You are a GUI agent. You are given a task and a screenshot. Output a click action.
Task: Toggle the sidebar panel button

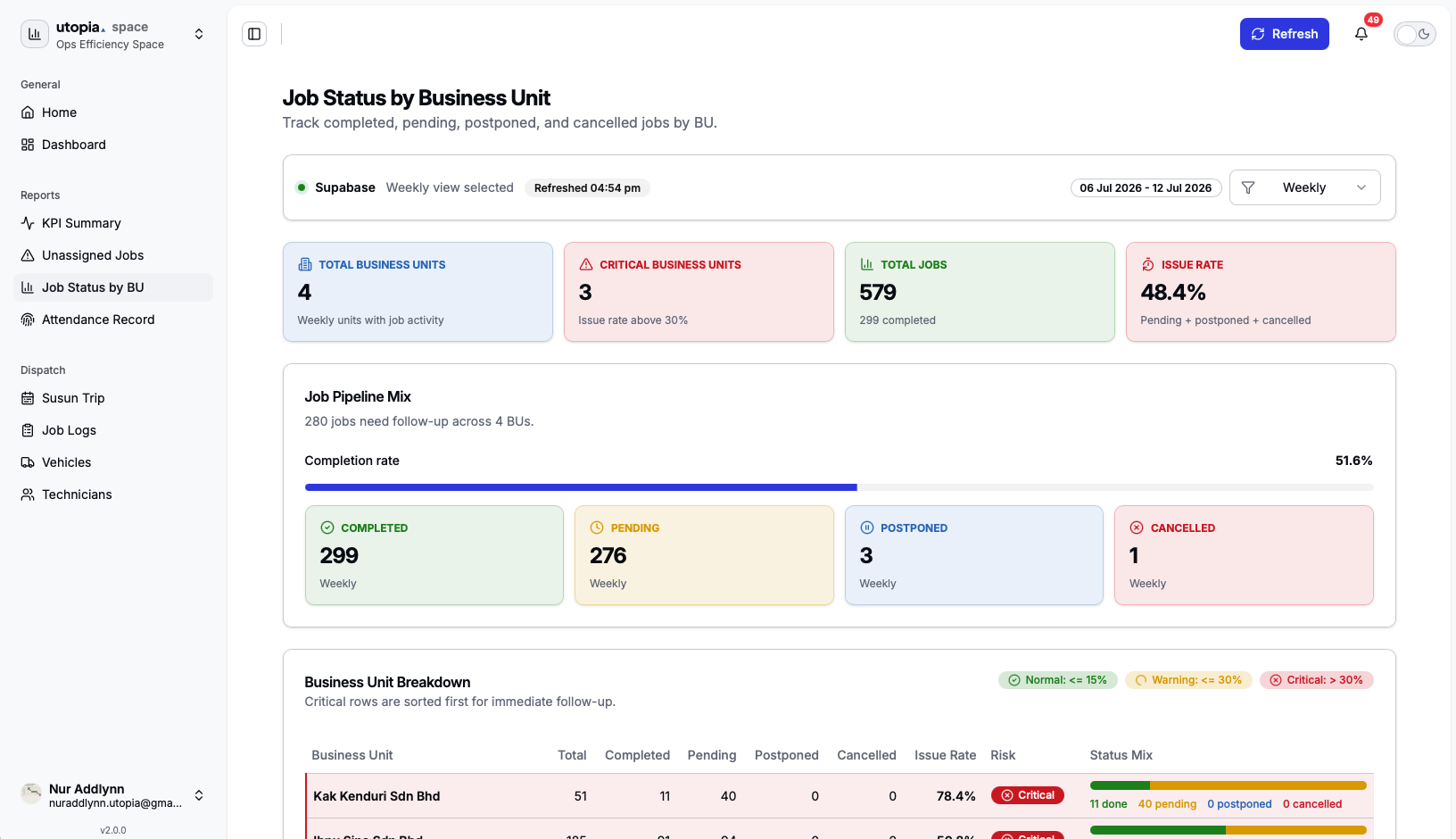[254, 34]
